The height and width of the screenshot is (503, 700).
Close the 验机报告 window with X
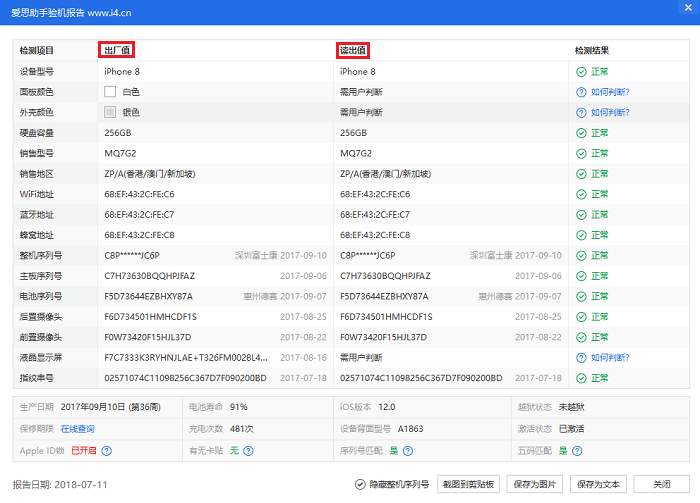point(688,8)
